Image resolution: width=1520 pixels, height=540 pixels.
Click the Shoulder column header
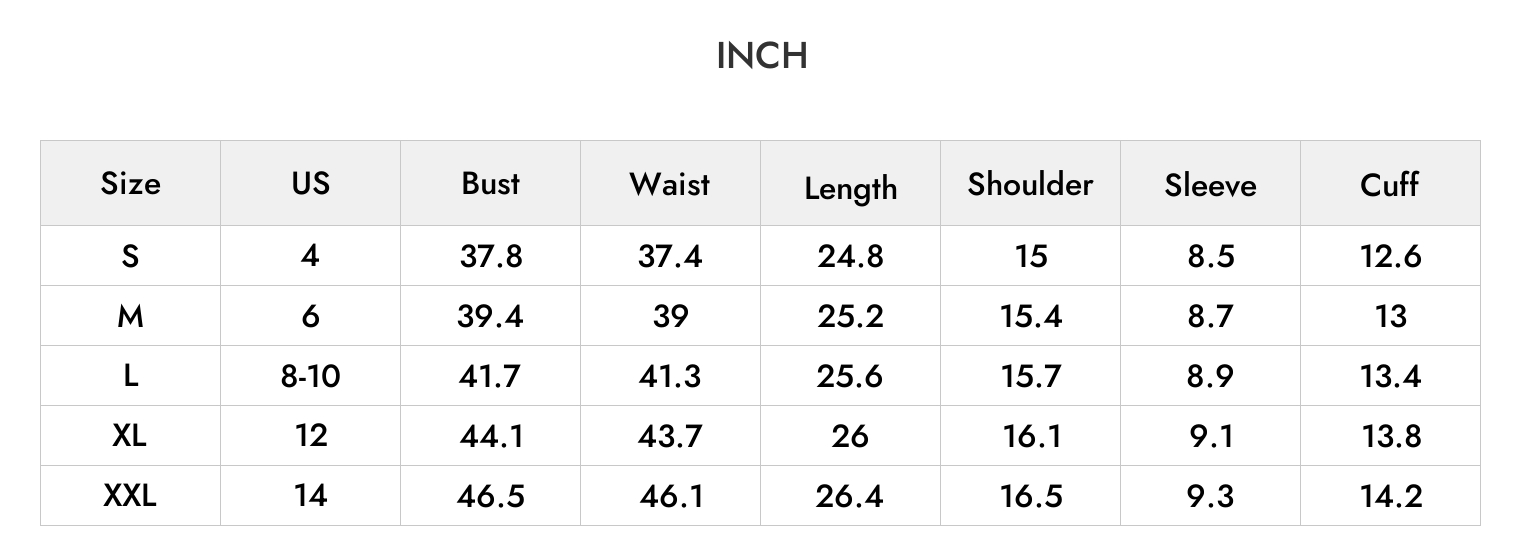(1030, 184)
